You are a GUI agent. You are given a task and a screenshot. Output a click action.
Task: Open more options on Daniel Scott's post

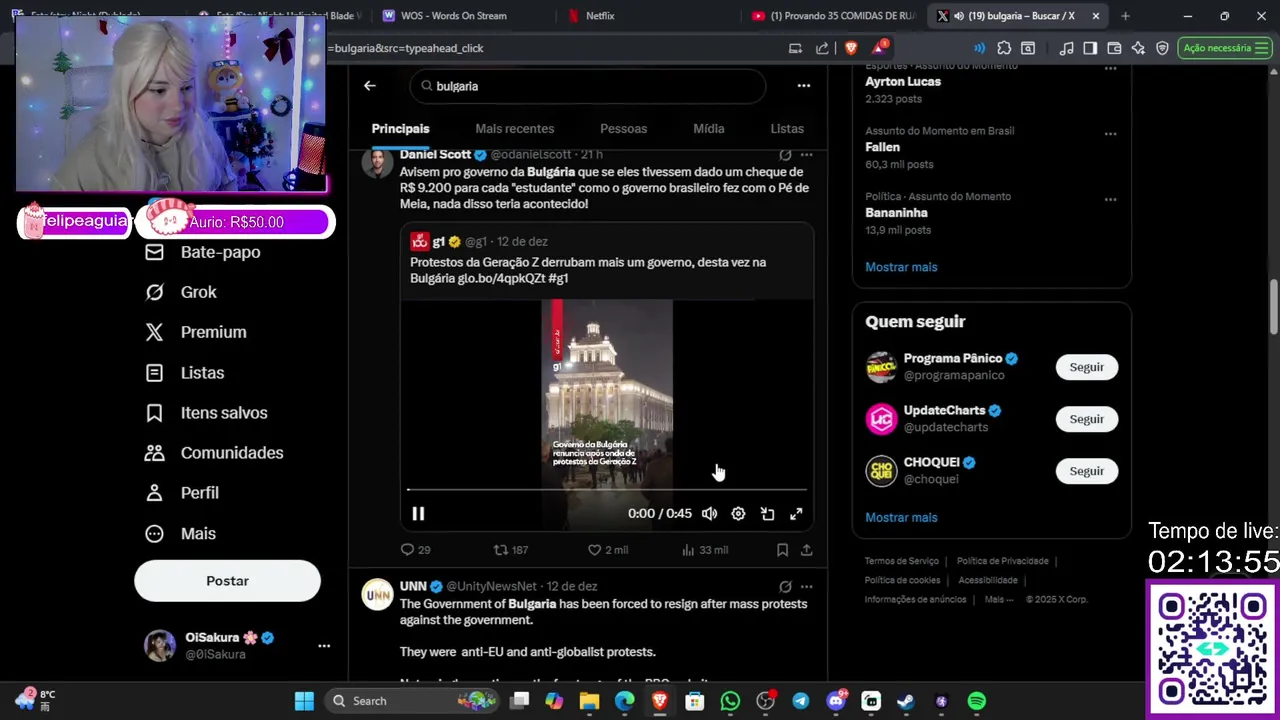(x=806, y=155)
